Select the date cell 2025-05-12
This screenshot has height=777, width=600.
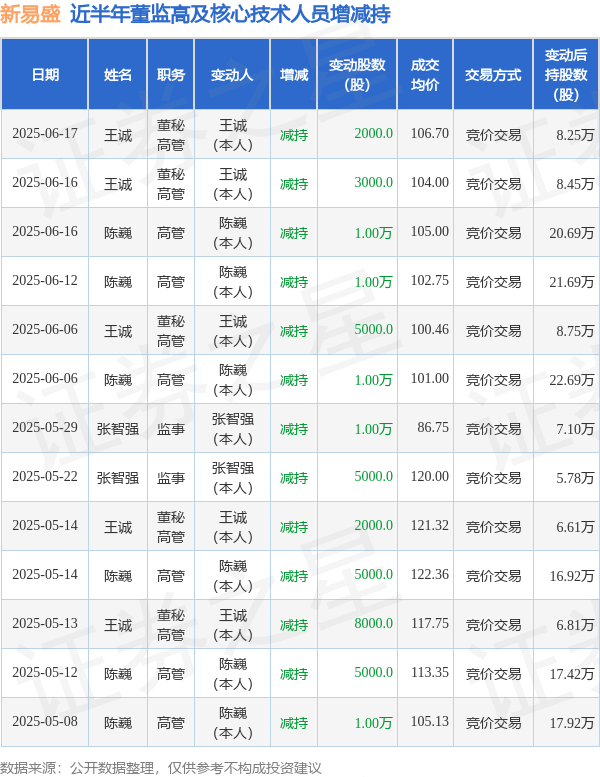coord(45,673)
